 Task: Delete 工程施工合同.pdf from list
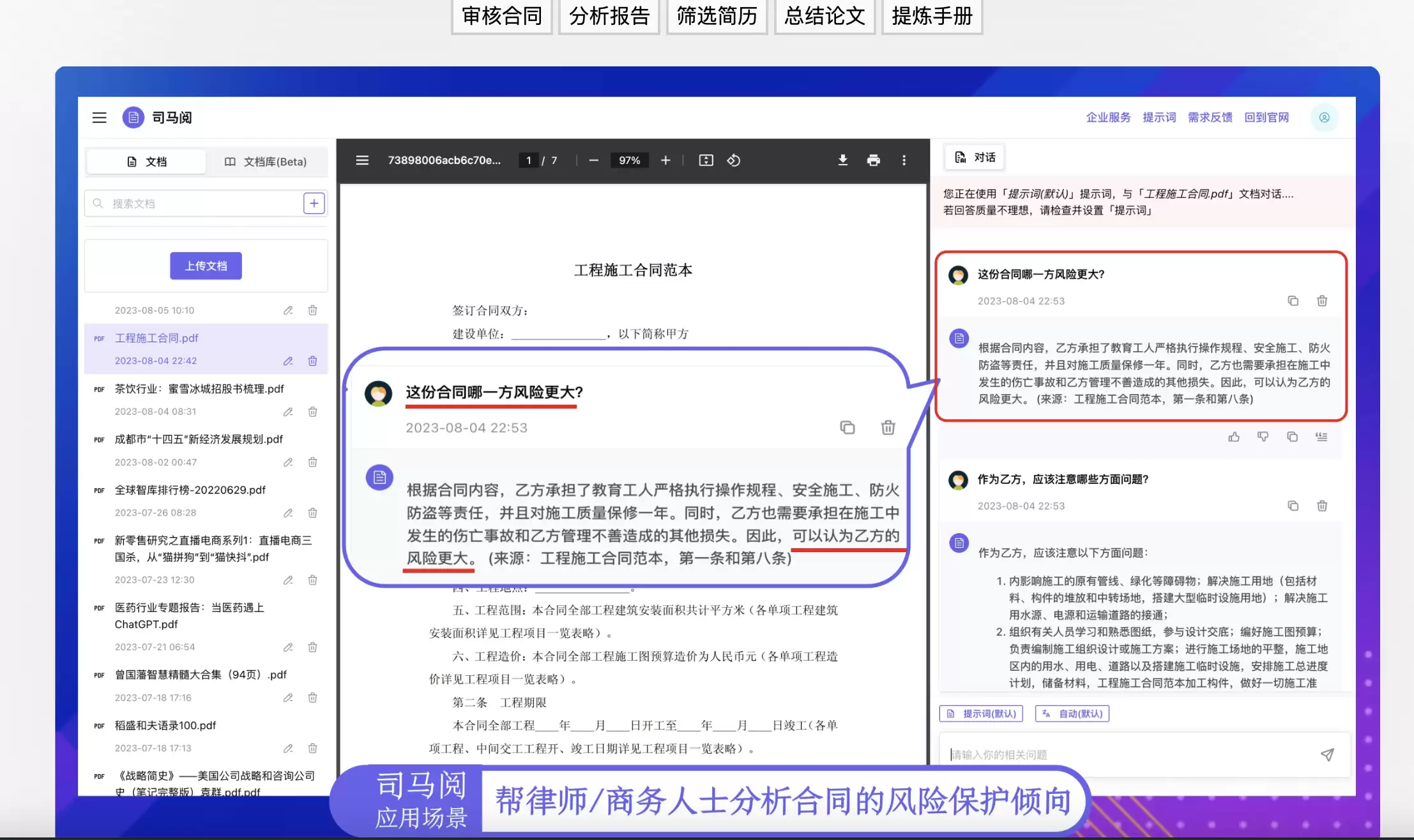click(312, 361)
